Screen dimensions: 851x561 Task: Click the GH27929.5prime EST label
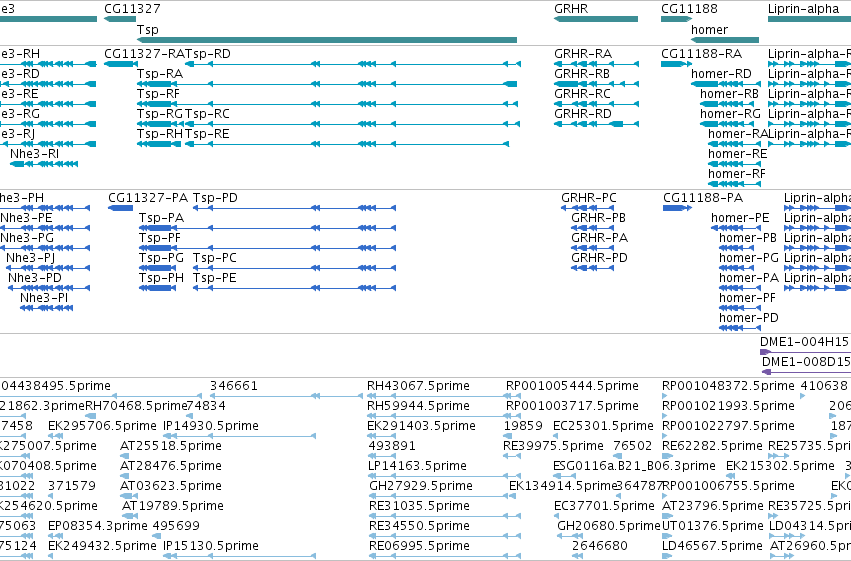tap(421, 486)
